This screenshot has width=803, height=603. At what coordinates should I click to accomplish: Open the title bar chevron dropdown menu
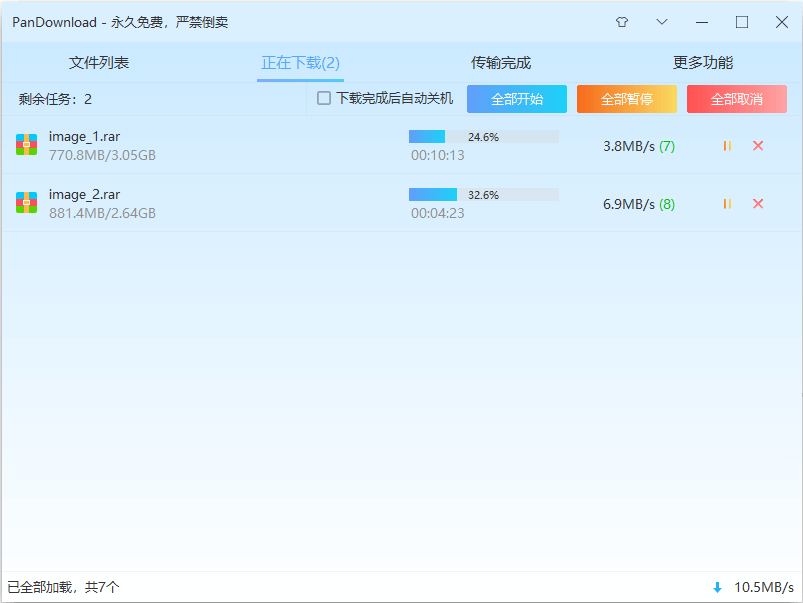[x=662, y=21]
